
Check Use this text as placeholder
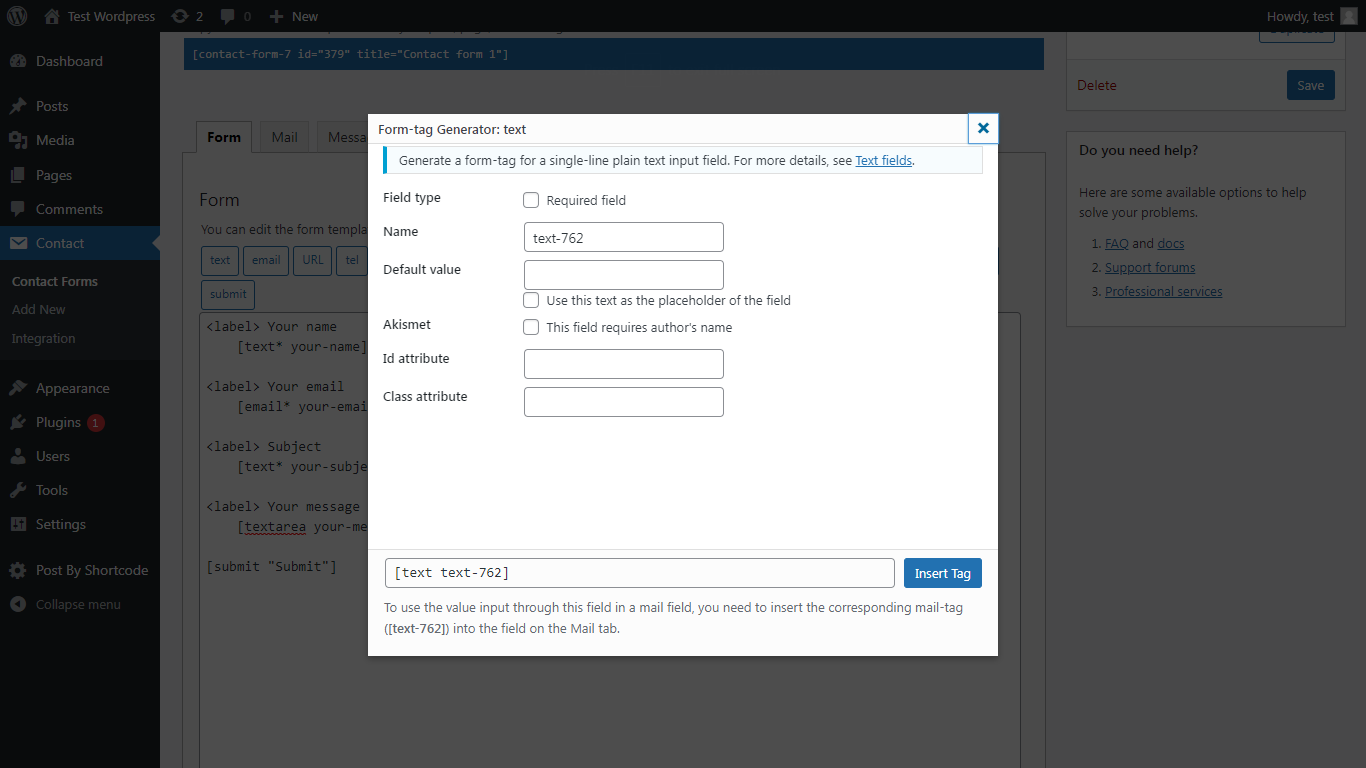(x=531, y=300)
